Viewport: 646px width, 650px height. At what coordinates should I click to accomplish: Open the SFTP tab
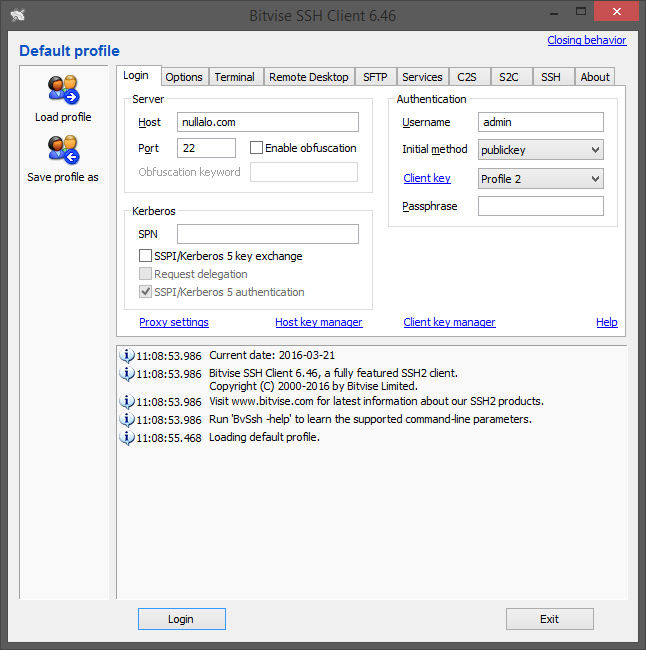click(x=375, y=77)
